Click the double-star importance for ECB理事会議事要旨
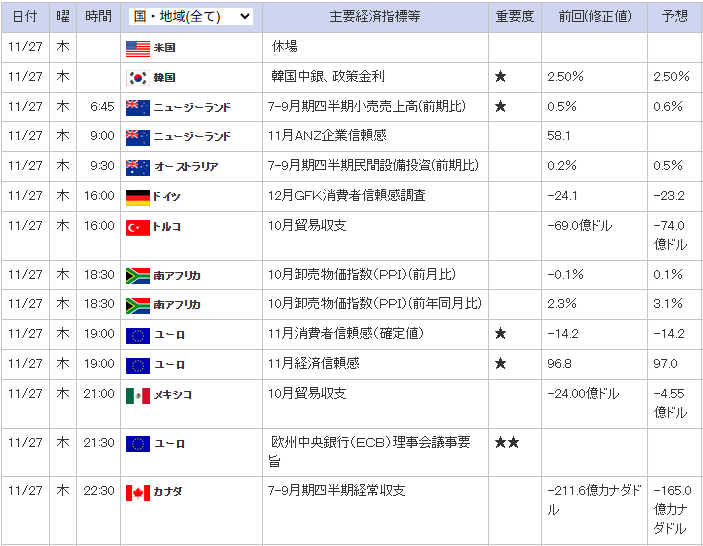Viewport: 703px width, 546px height. (x=507, y=443)
